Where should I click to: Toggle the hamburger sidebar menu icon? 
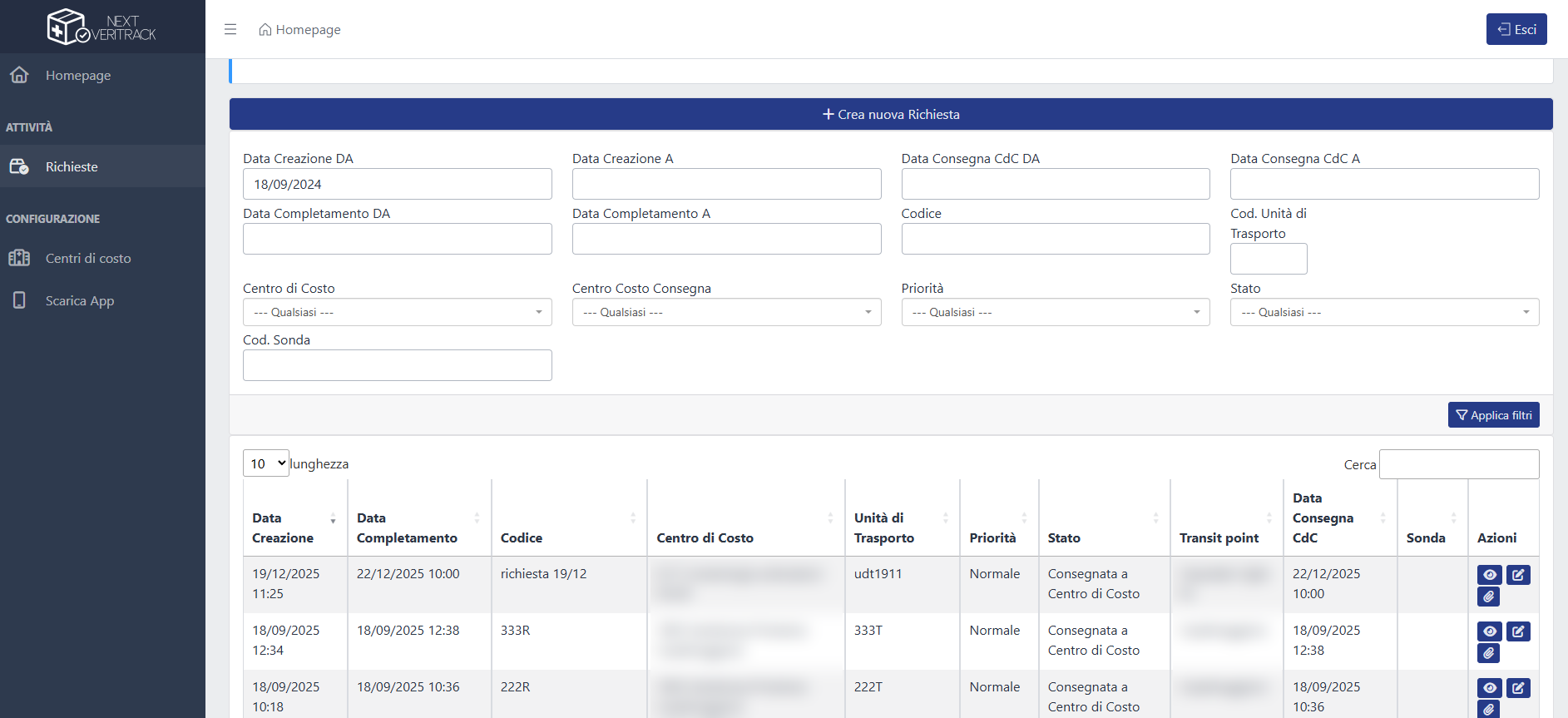pos(230,29)
